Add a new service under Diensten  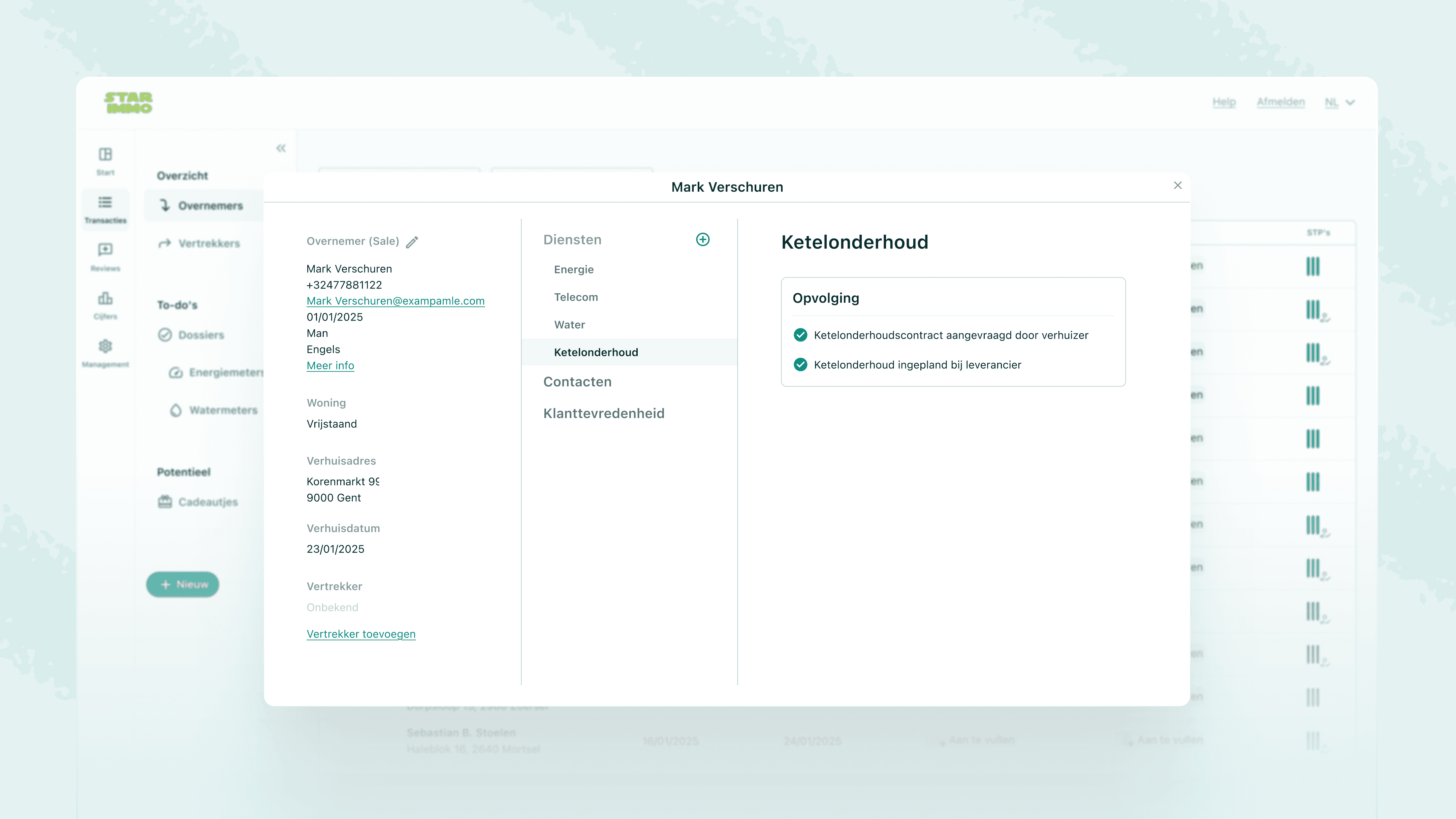(702, 239)
